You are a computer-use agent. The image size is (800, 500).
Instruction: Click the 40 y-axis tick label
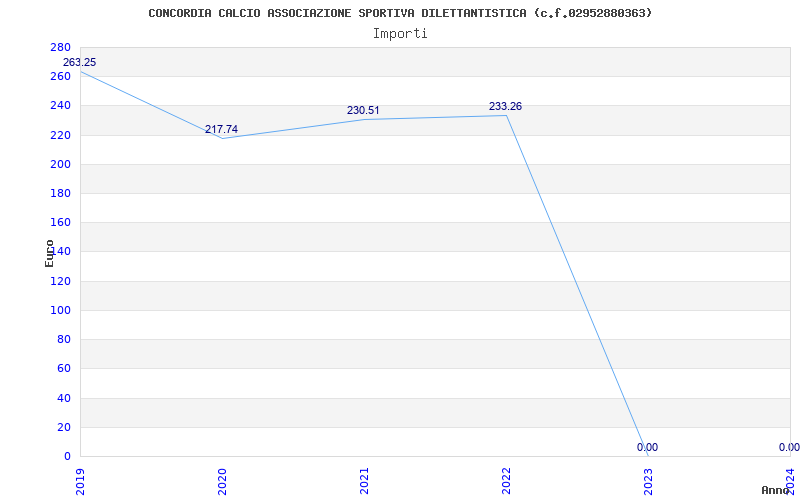pos(64,398)
